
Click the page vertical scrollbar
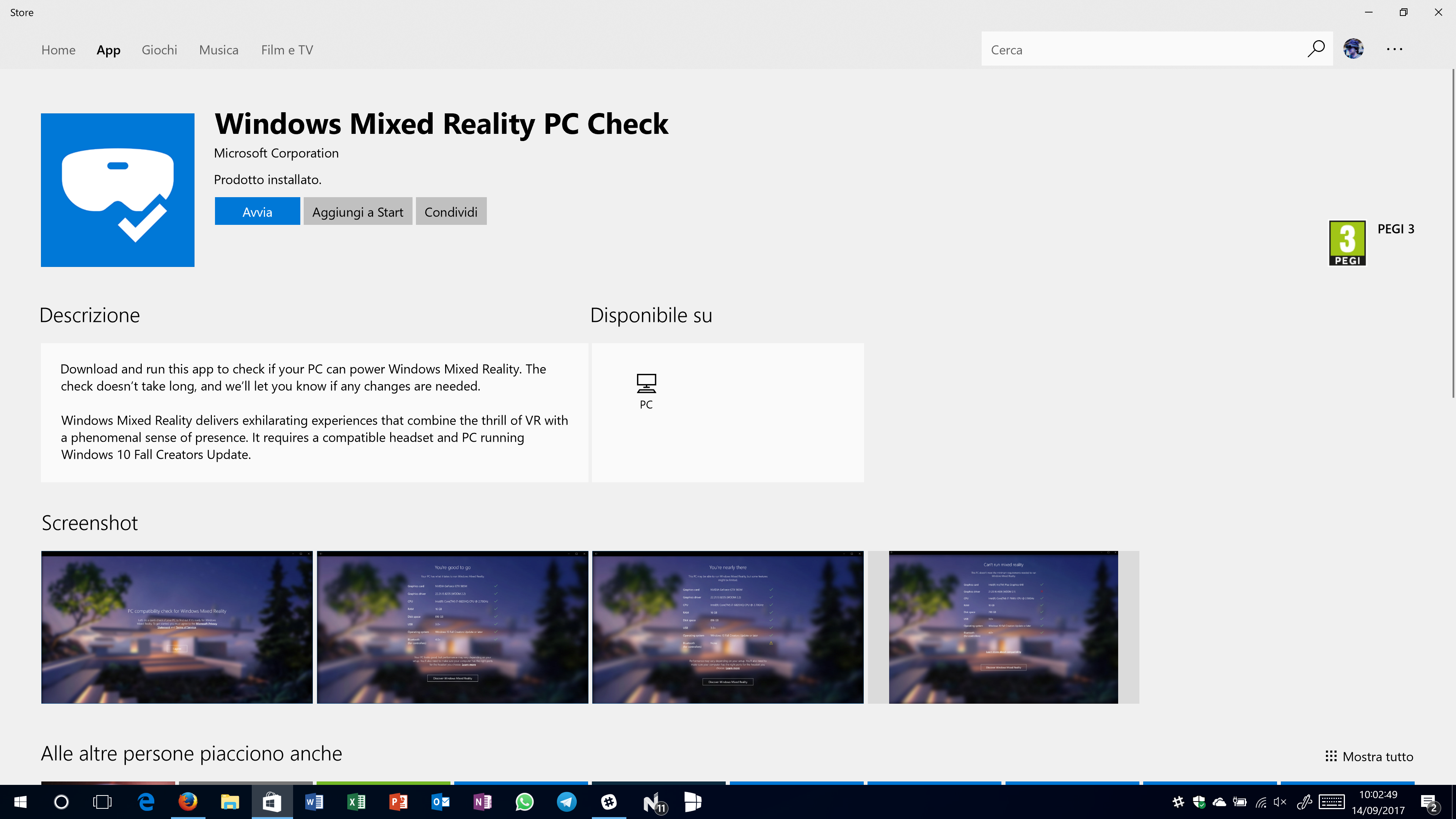1453,234
